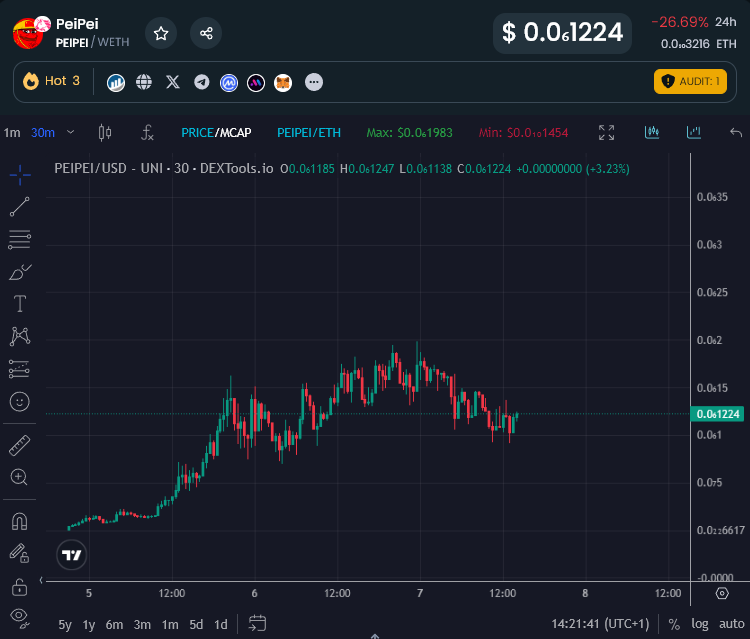This screenshot has height=639, width=750.
Task: Toggle magnet mode for drawings
Action: (19, 521)
